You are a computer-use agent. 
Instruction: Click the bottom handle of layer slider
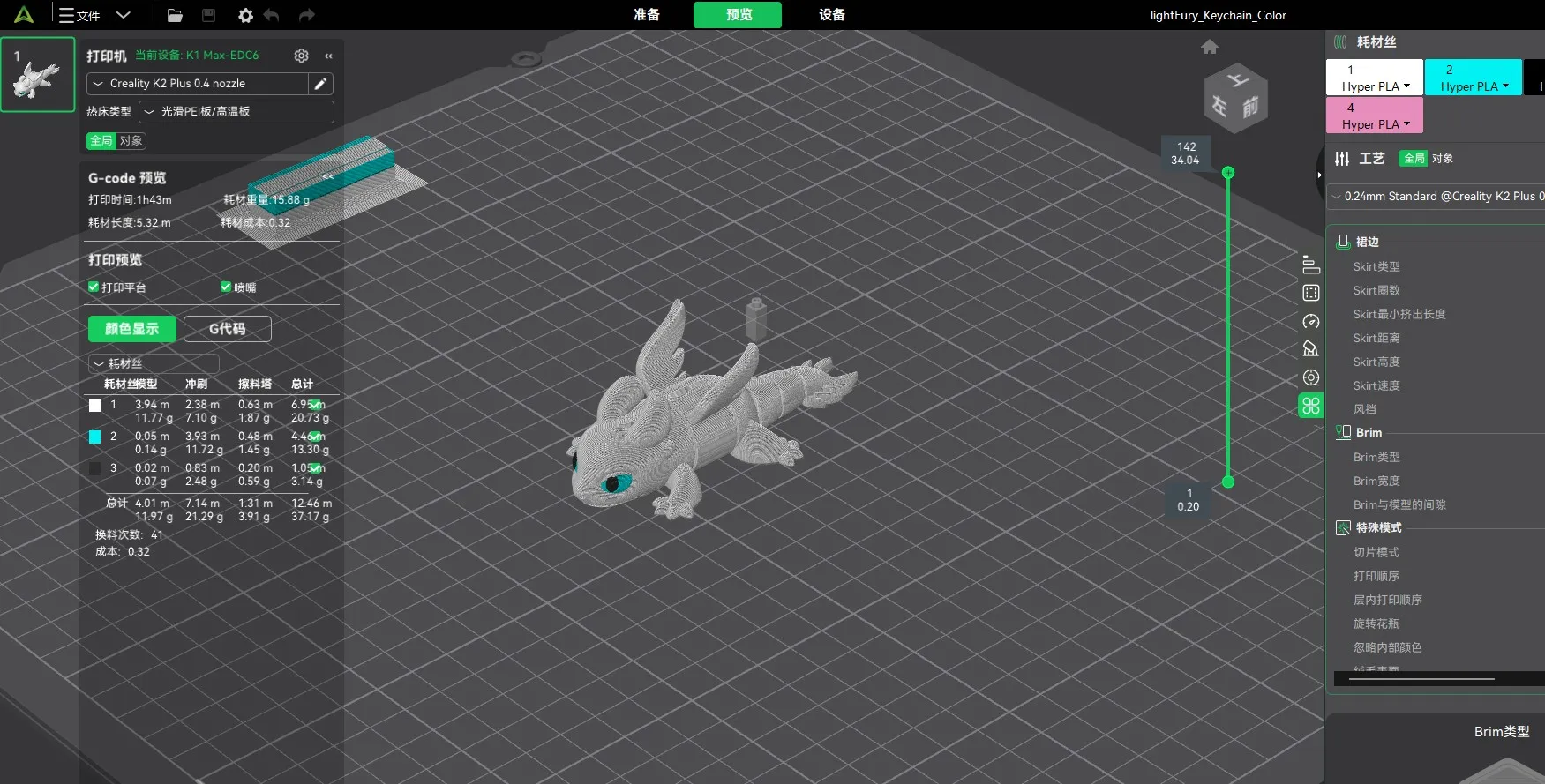coord(1228,482)
